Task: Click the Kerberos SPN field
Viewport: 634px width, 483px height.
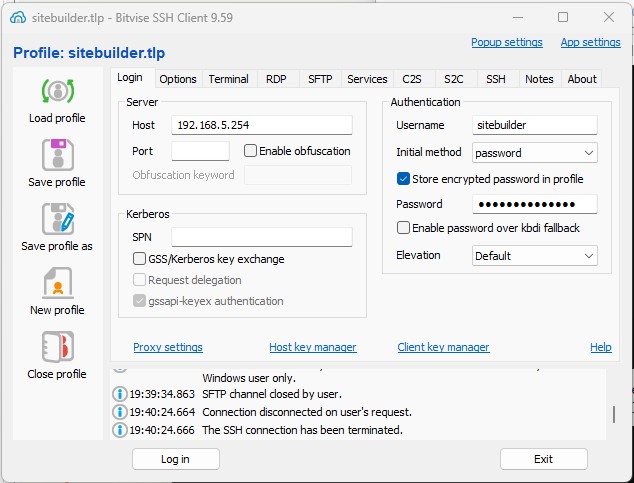Action: tap(262, 237)
